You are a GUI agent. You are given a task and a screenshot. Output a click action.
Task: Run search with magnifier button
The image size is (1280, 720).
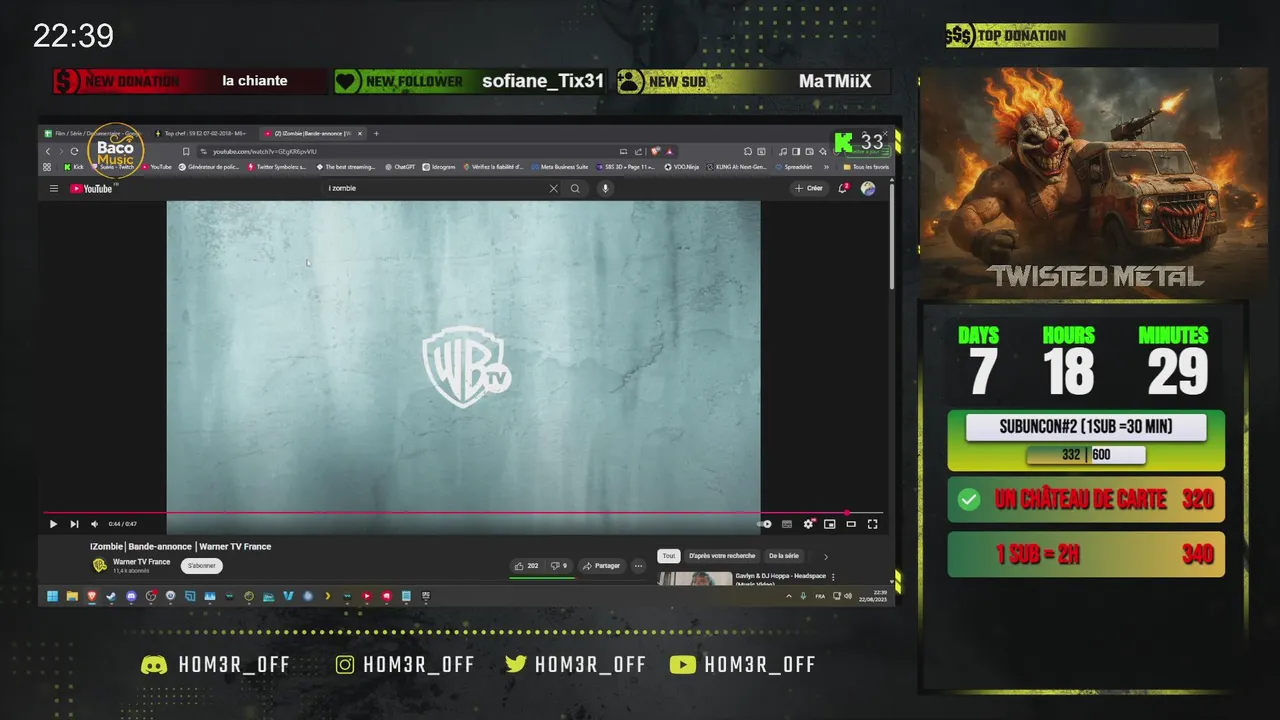click(x=575, y=188)
